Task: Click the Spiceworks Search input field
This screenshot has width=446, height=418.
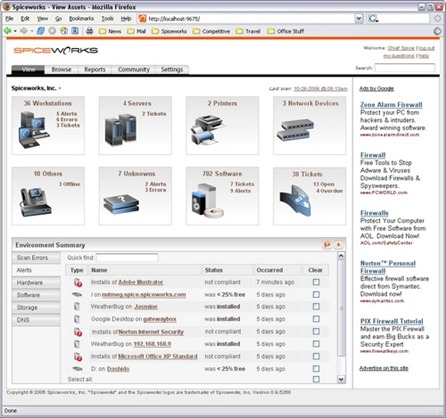Action: [x=405, y=68]
